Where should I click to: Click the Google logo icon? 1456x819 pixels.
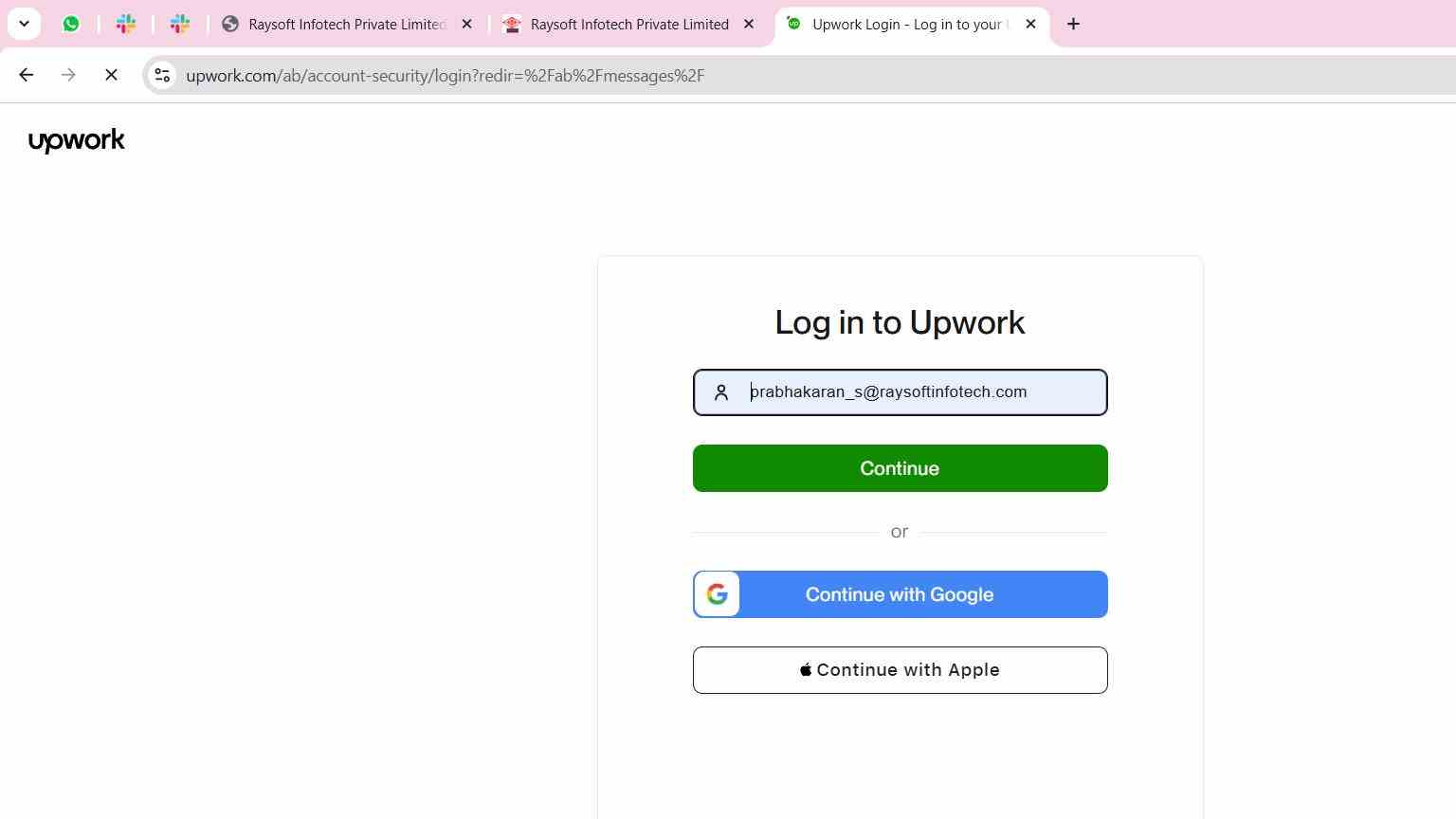[718, 594]
